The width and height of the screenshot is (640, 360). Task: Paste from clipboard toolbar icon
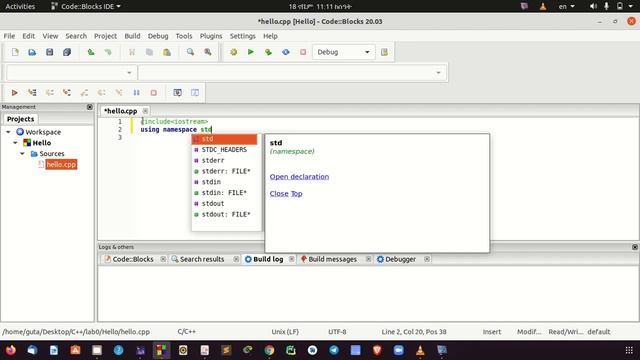point(167,52)
